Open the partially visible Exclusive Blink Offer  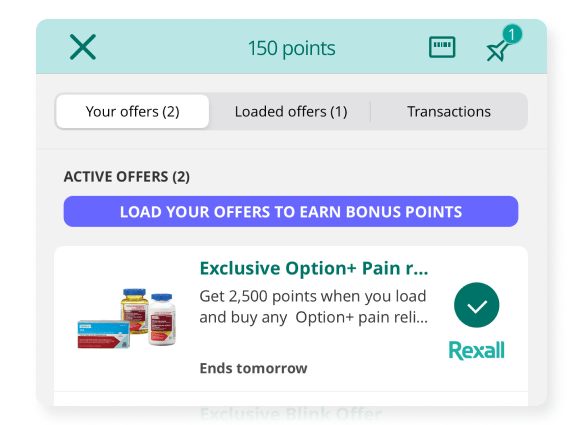click(291, 412)
